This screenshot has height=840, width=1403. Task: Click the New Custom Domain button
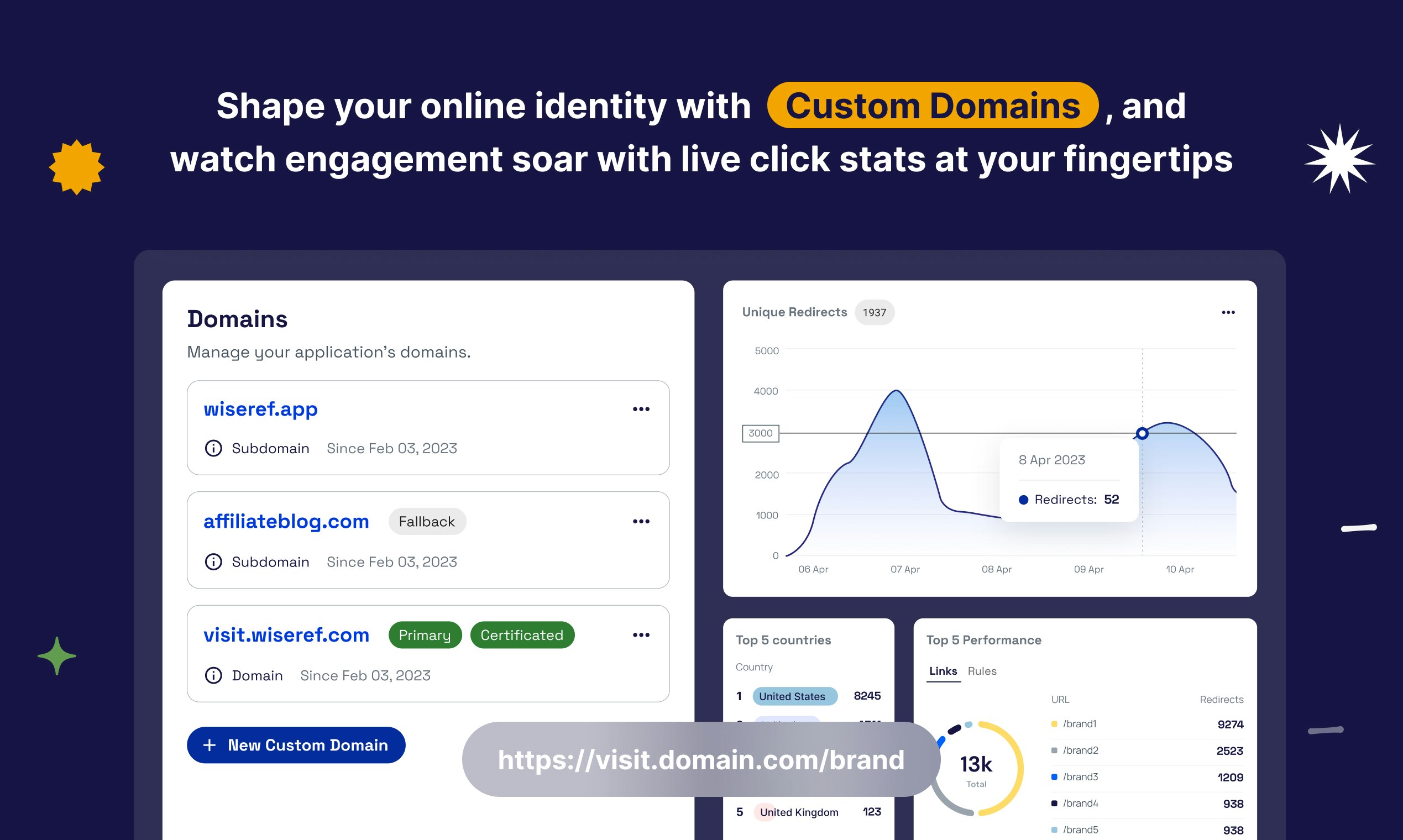point(296,745)
